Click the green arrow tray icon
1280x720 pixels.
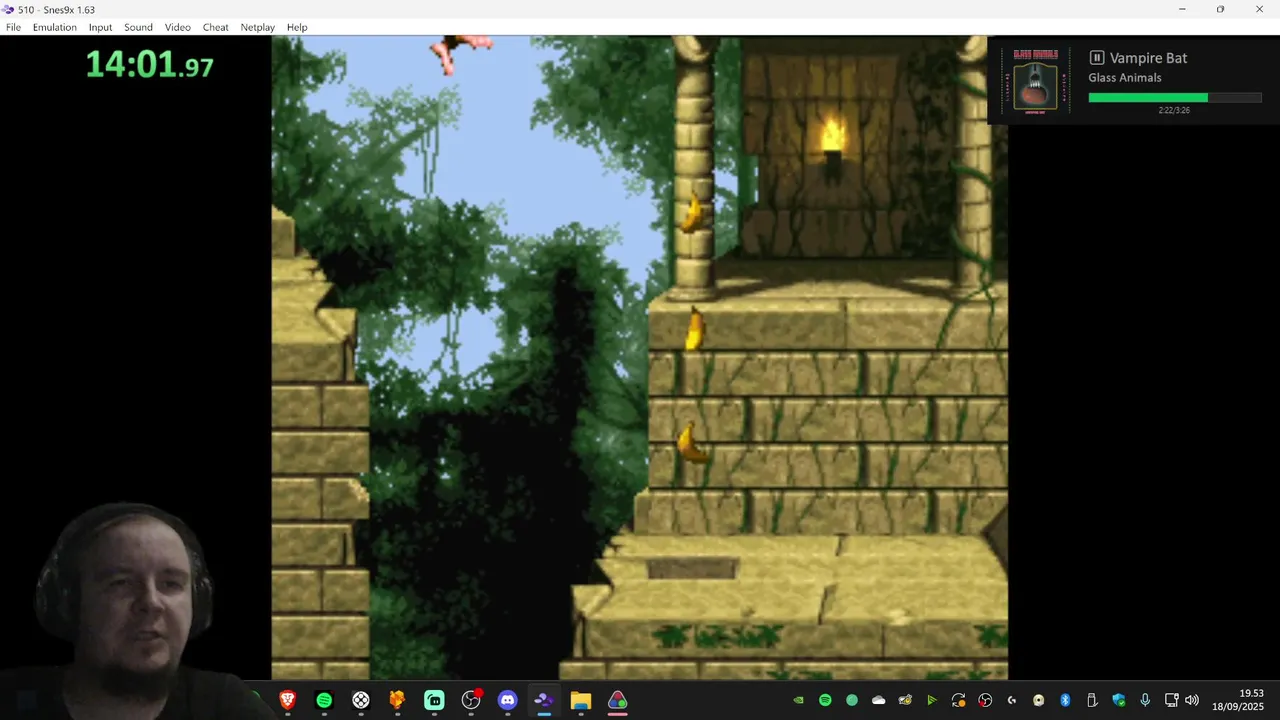932,701
